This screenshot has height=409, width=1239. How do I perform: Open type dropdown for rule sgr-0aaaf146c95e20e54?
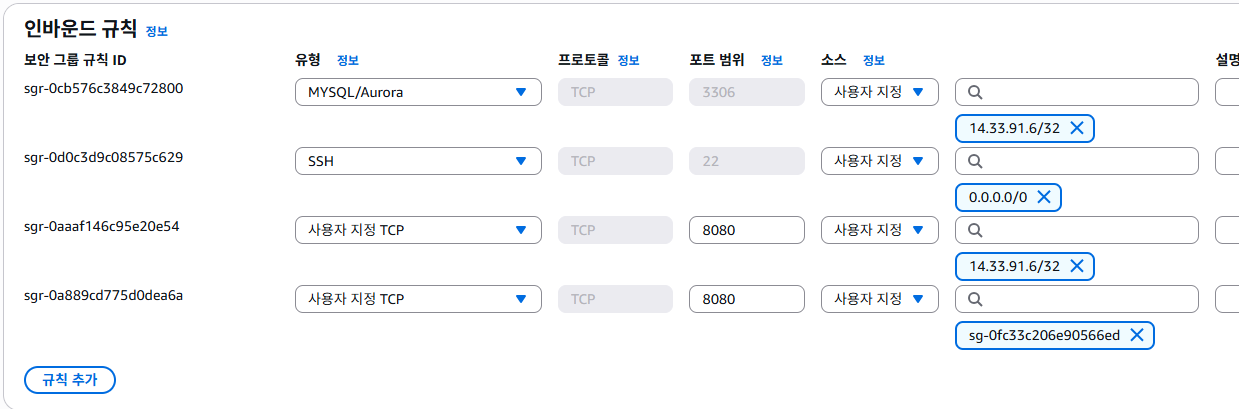418,230
